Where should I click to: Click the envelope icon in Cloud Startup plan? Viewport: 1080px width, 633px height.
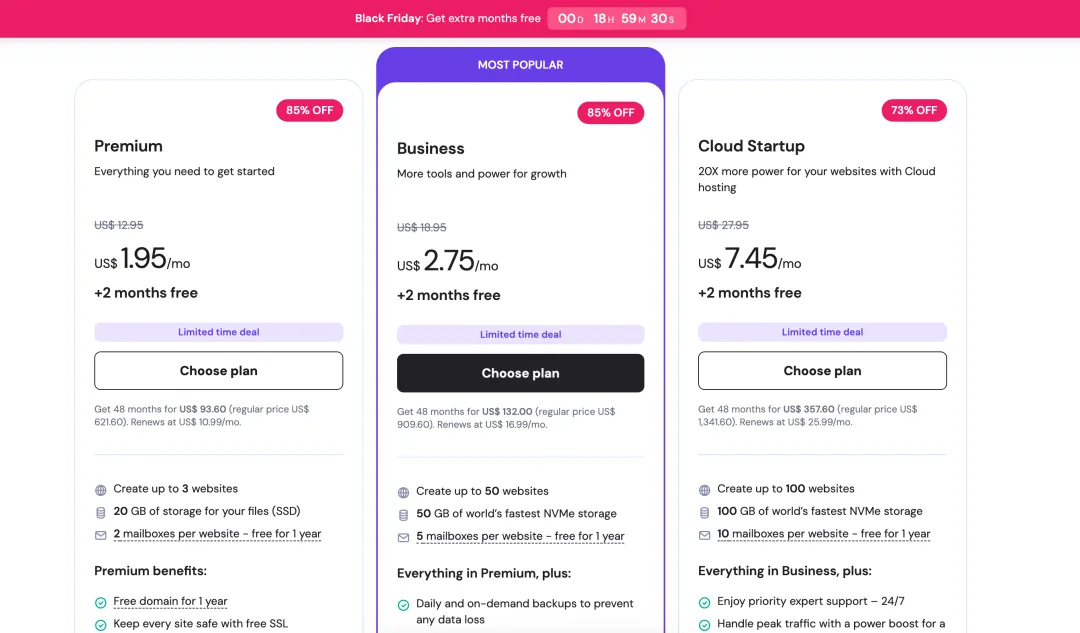coord(704,535)
